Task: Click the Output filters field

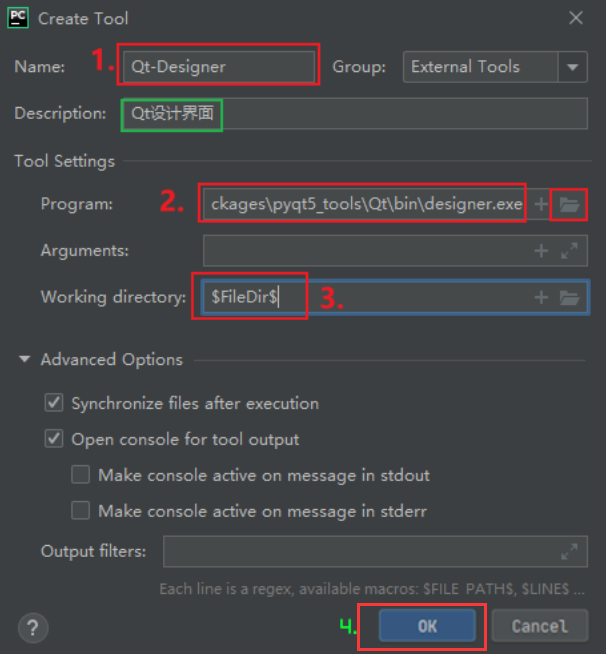Action: [x=375, y=551]
